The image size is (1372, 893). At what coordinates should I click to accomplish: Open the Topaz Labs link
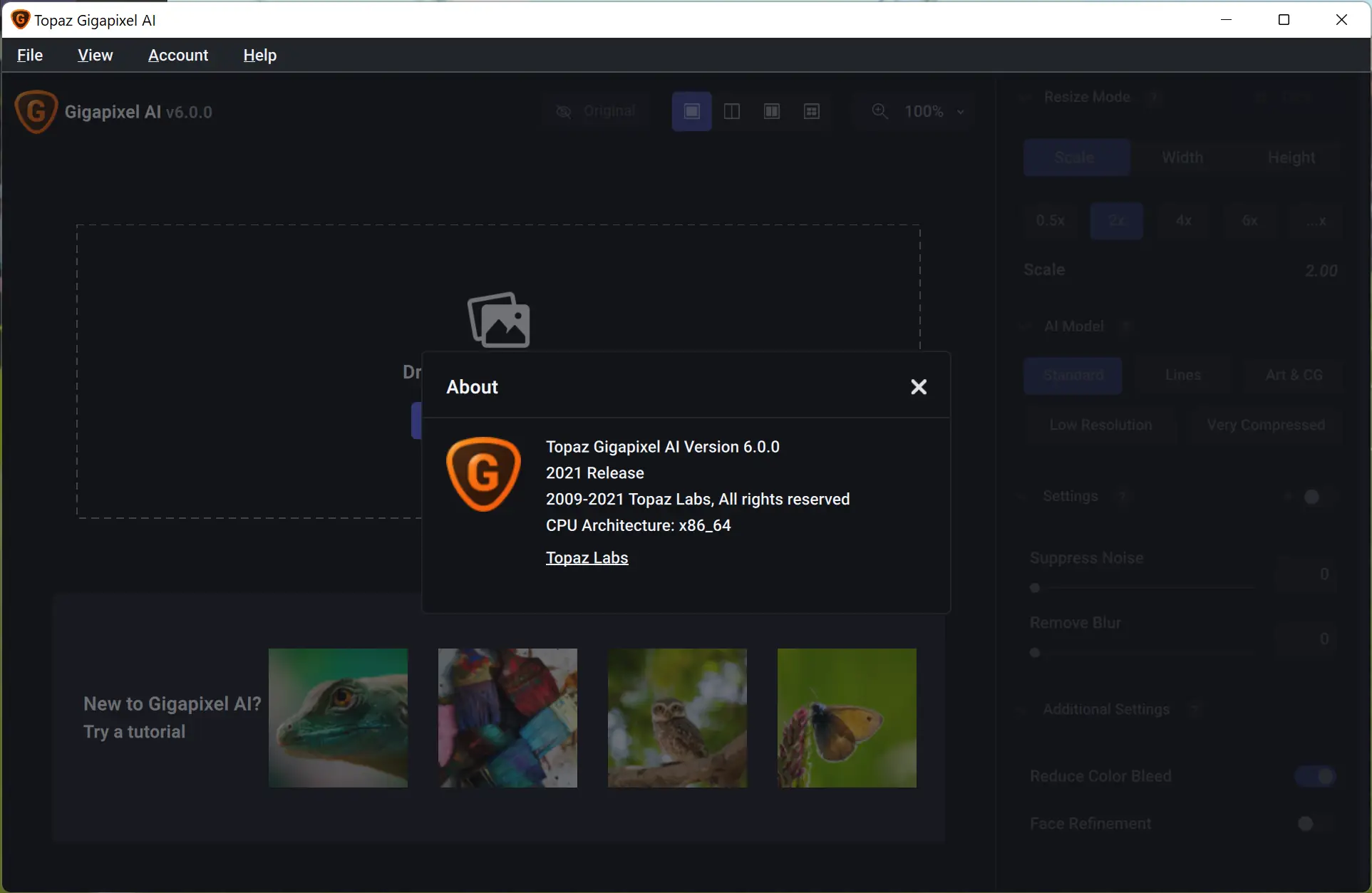coord(587,558)
